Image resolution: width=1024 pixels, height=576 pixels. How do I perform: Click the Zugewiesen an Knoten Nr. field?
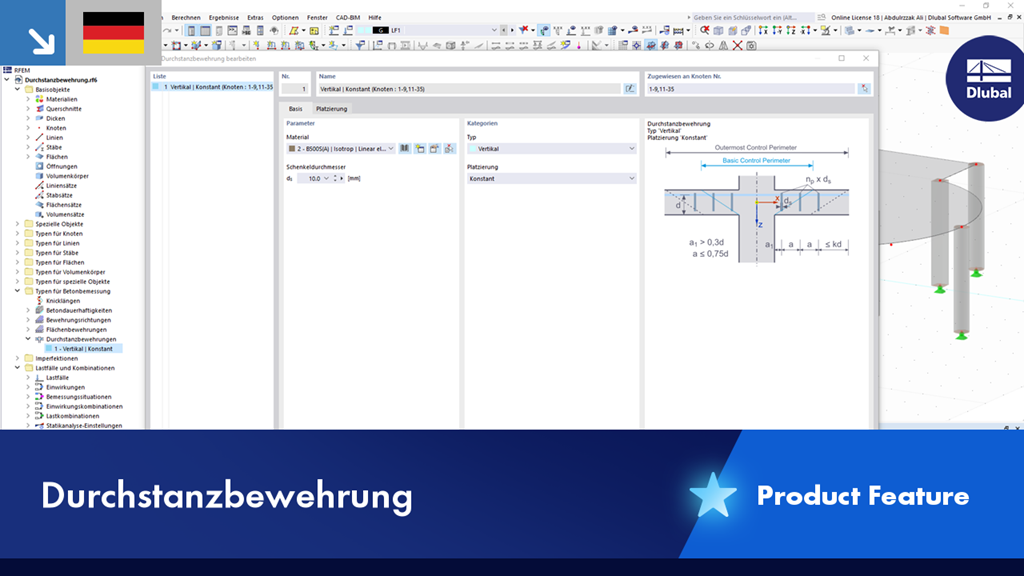coord(750,89)
